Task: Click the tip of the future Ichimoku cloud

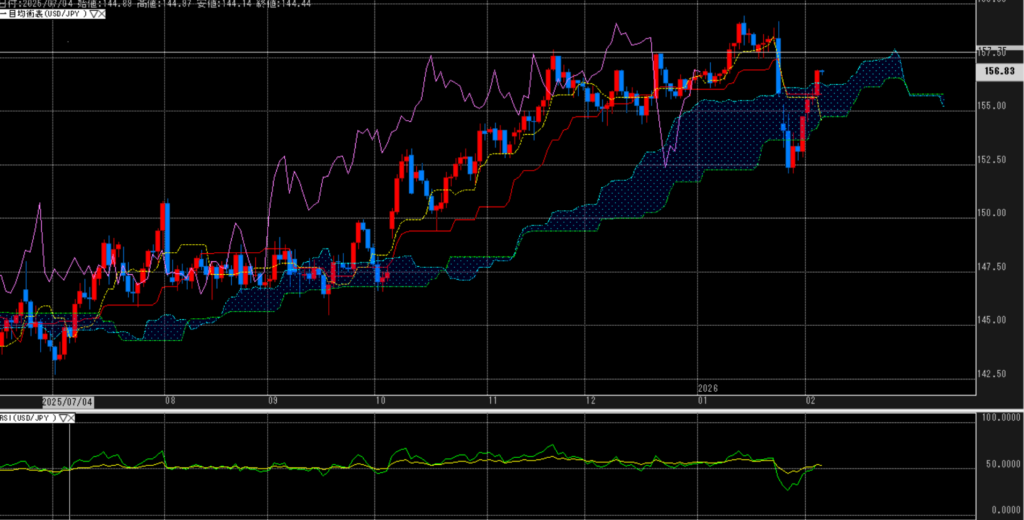Action: click(895, 51)
